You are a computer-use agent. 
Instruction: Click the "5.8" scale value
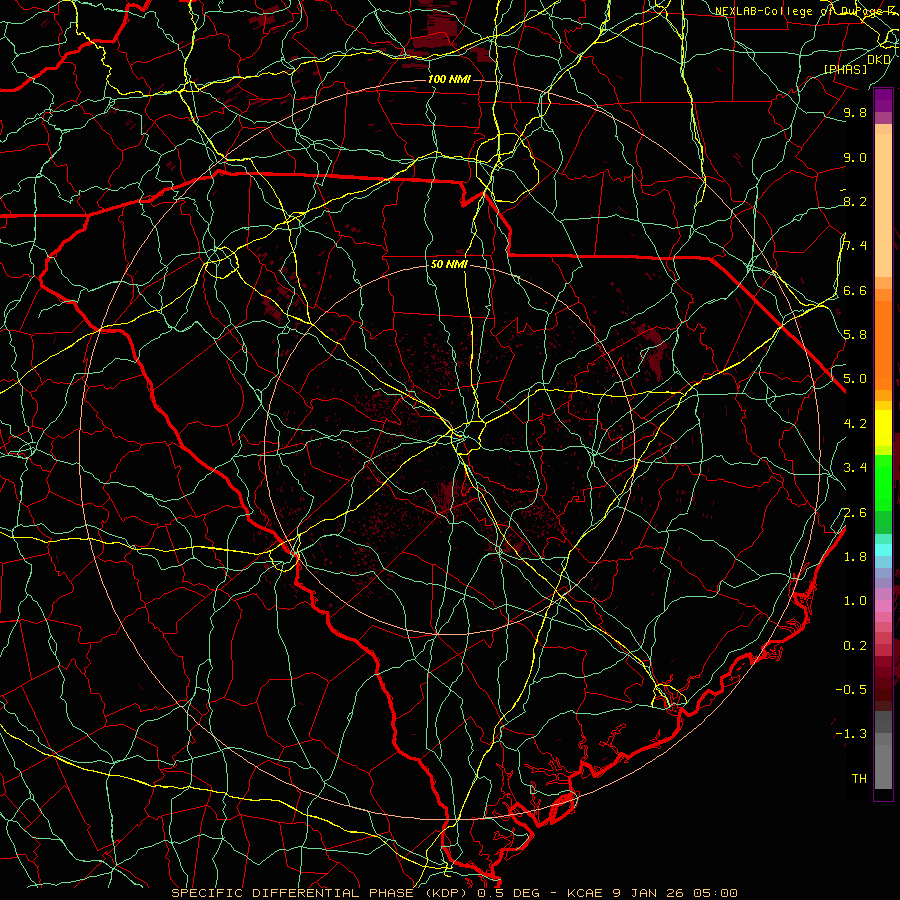[855, 335]
